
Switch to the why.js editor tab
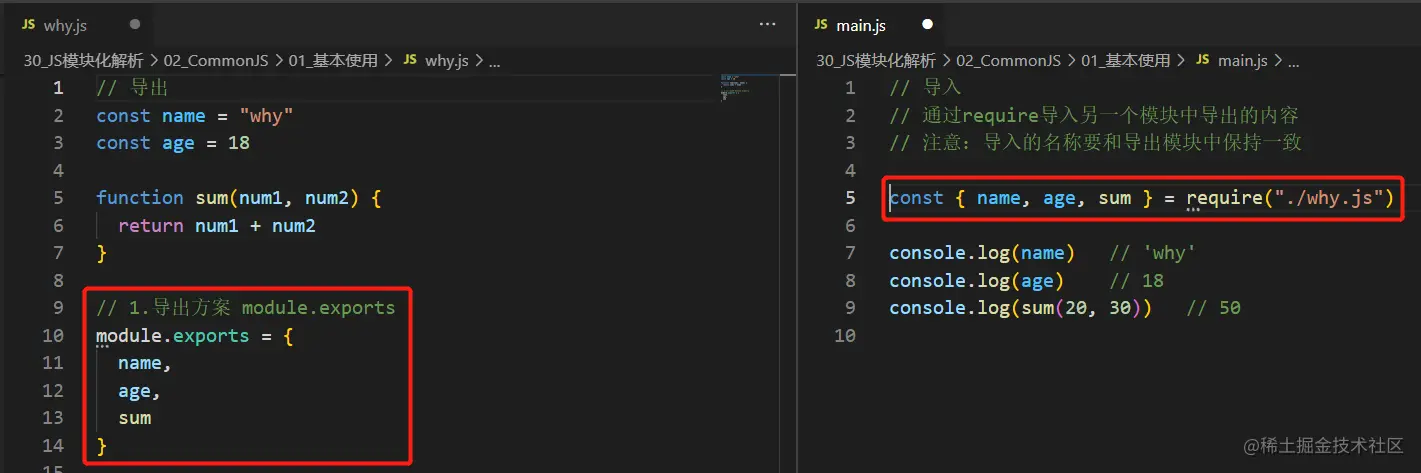click(x=80, y=25)
